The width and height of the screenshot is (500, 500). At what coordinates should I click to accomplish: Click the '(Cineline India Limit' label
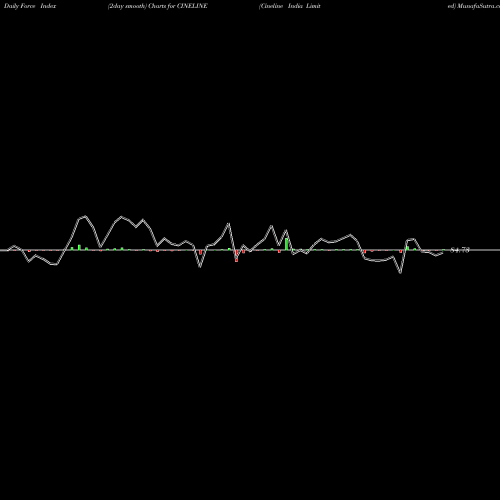pyautogui.click(x=290, y=6)
